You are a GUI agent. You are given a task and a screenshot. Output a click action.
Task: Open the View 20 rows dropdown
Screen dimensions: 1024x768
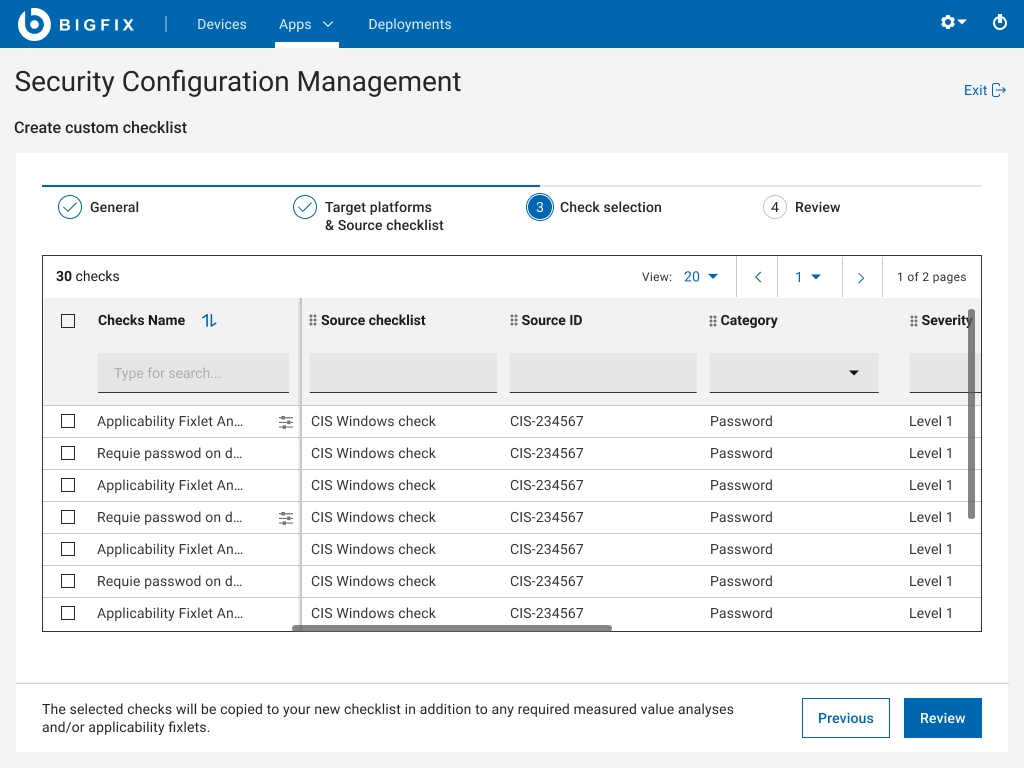701,277
